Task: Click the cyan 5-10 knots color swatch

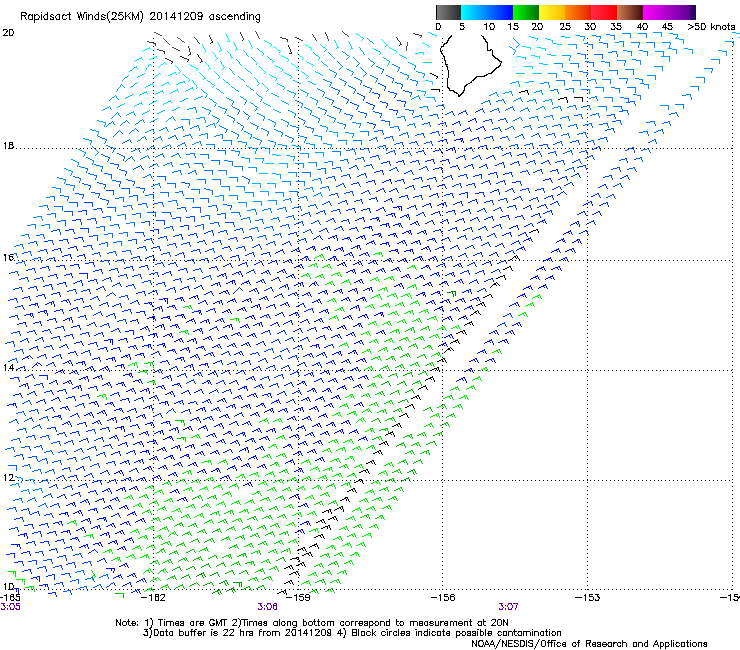Action: (474, 12)
